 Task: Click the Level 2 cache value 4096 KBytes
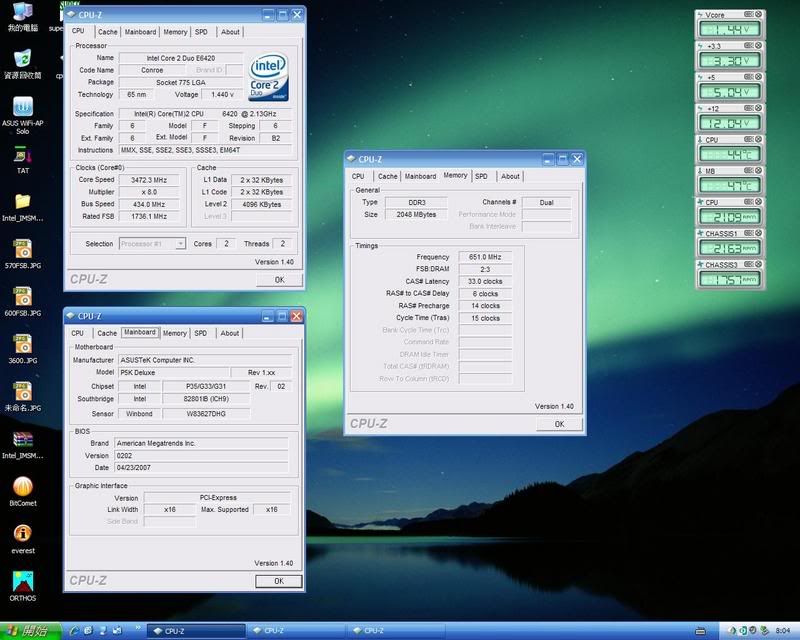[x=262, y=204]
